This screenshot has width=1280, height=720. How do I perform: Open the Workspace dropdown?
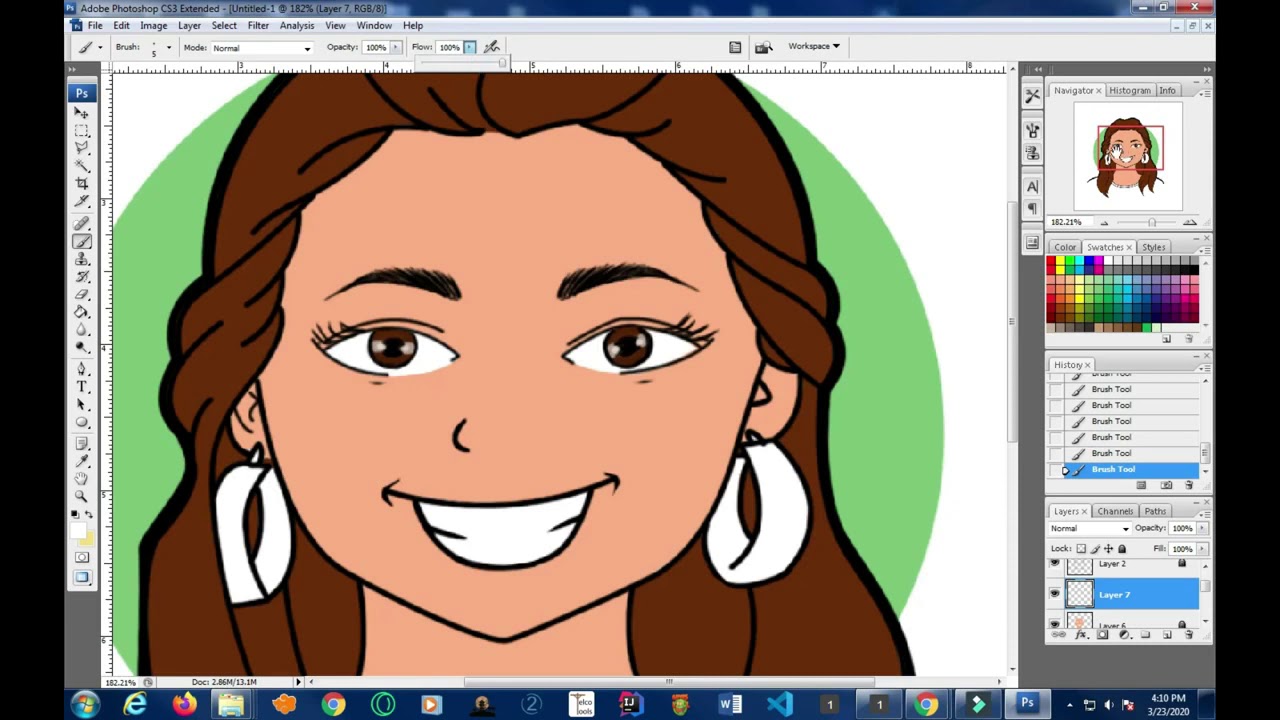click(813, 46)
